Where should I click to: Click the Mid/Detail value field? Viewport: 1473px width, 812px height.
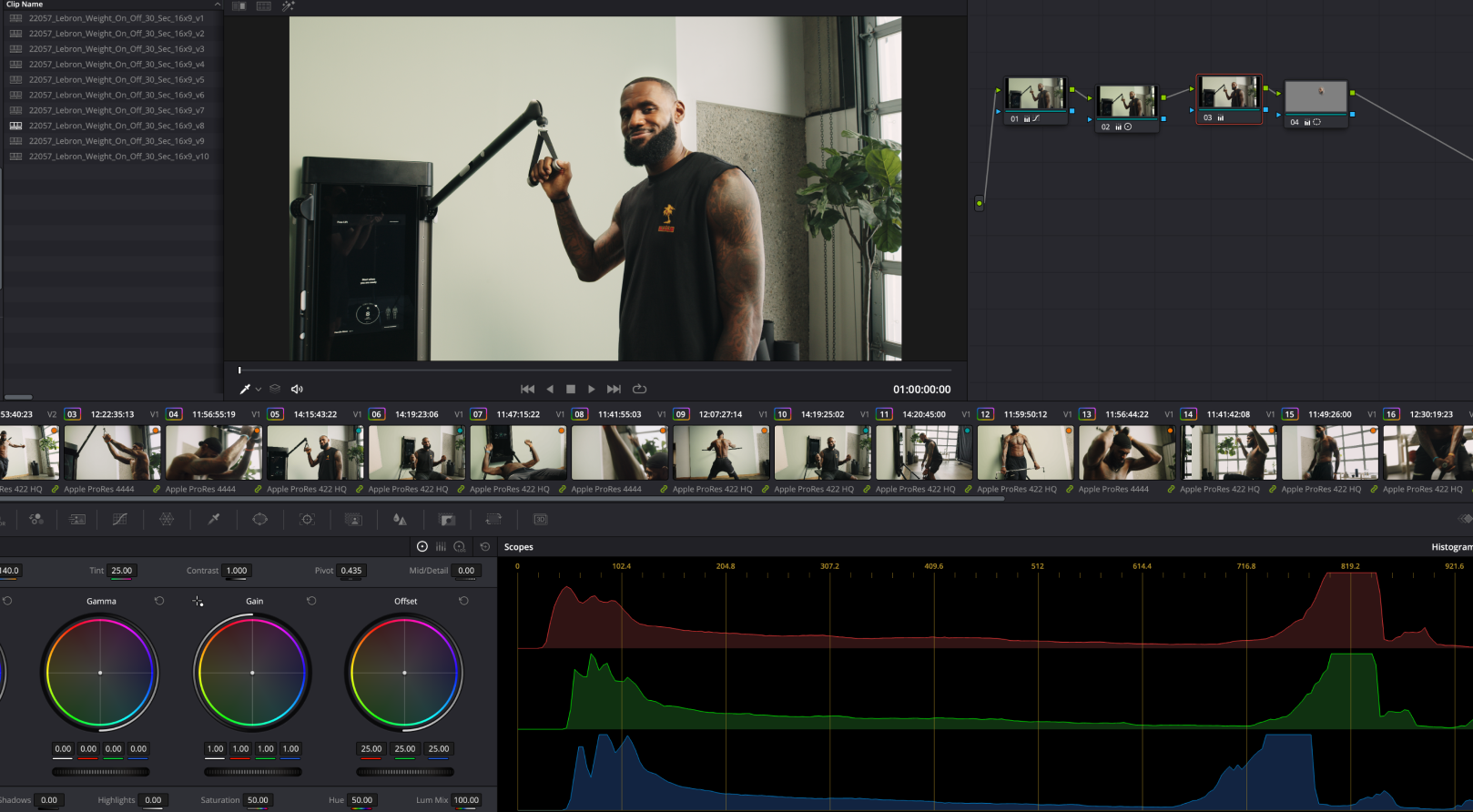(466, 571)
